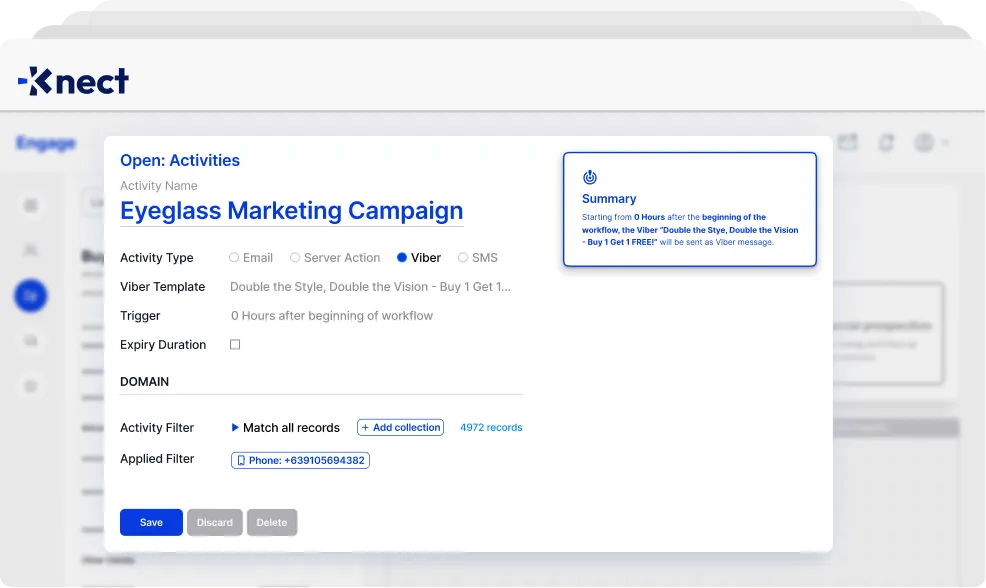Image resolution: width=986 pixels, height=588 pixels.
Task: Select the Viber radio button
Action: [x=402, y=258]
